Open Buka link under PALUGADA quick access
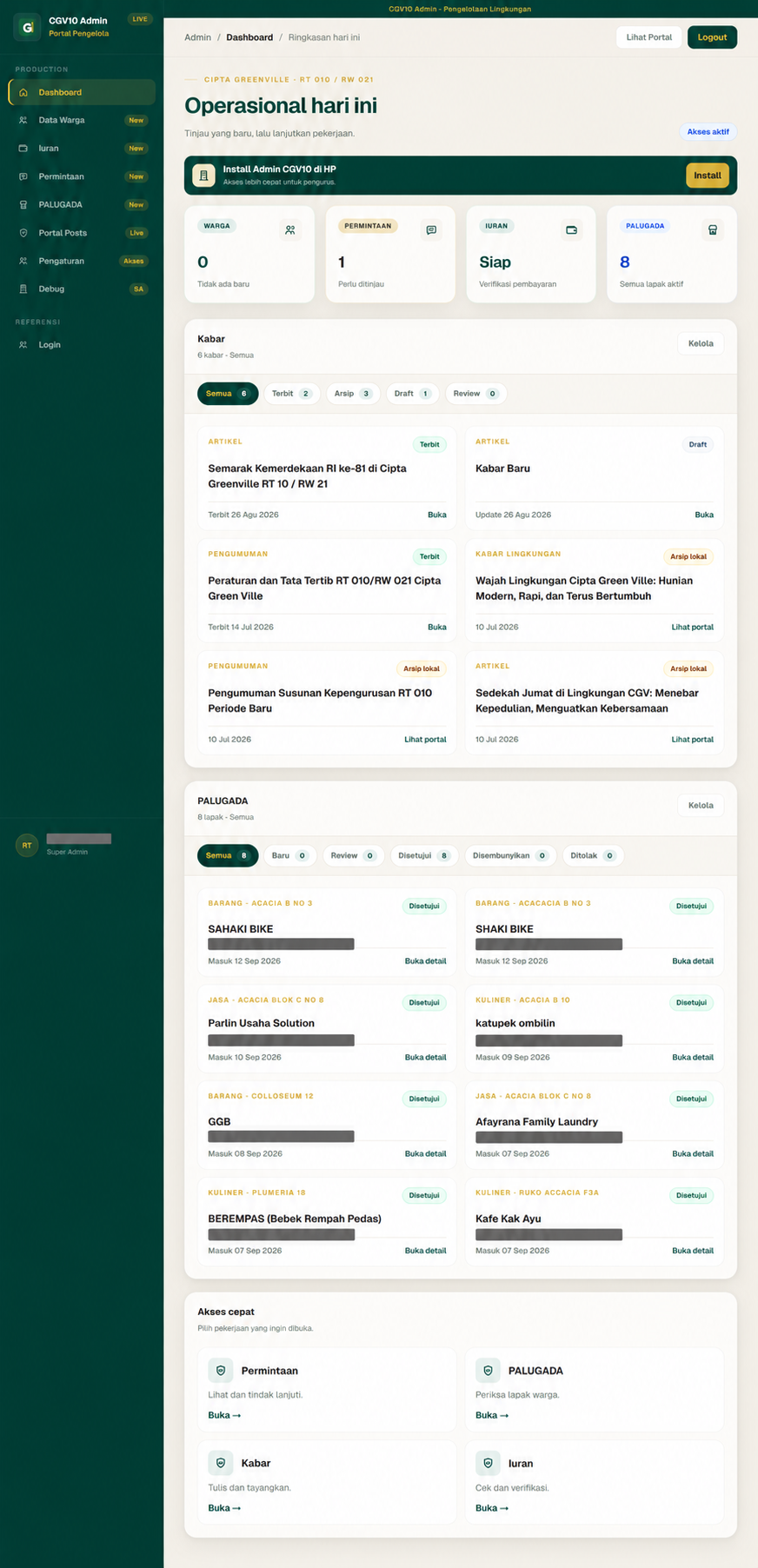Screen dimensions: 758x1568 [x=492, y=1415]
